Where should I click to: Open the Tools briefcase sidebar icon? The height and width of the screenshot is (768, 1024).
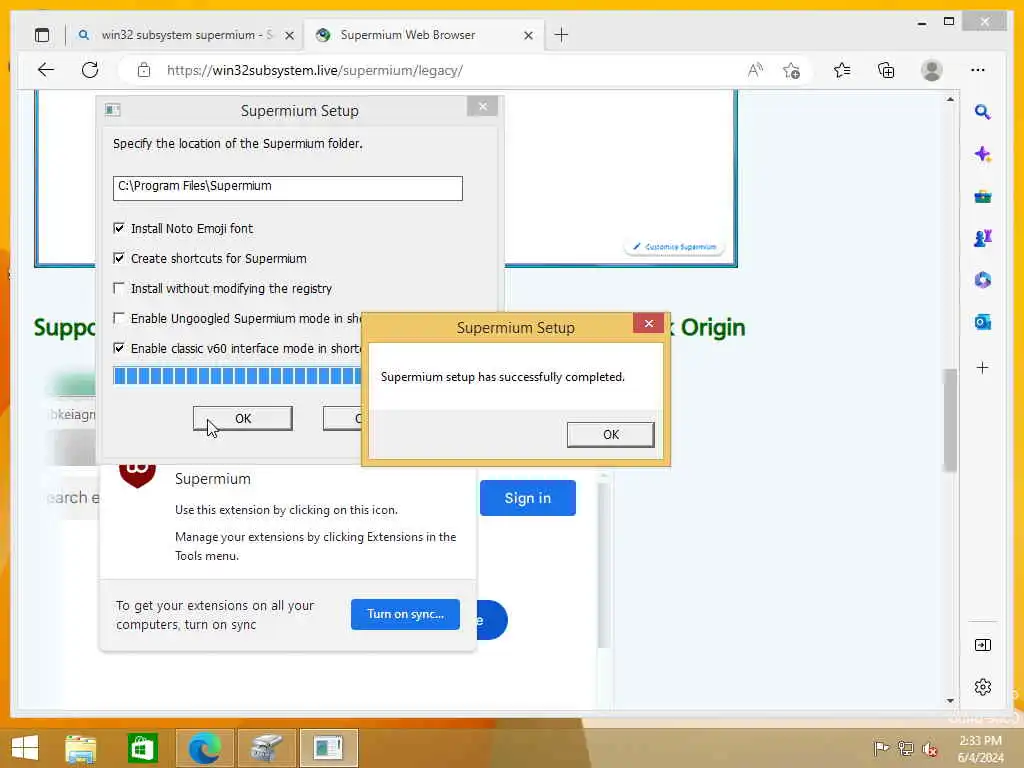tap(983, 197)
